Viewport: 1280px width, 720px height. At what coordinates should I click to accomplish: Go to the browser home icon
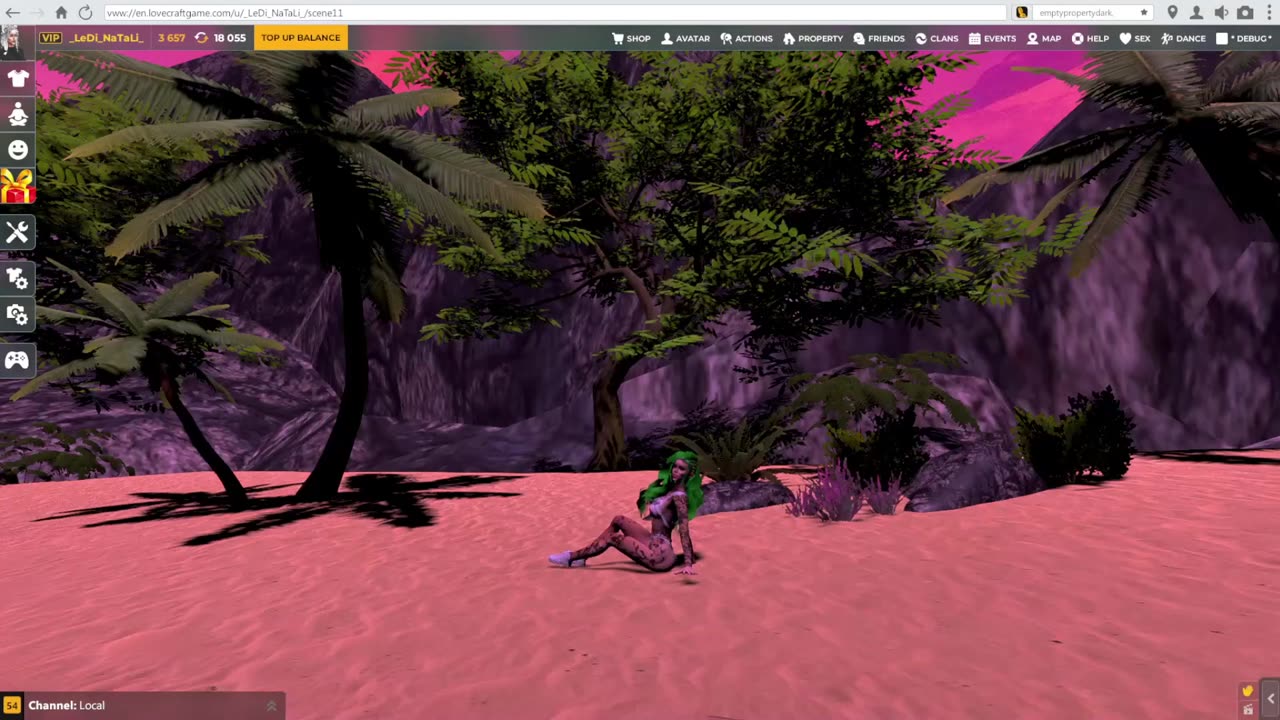point(61,12)
